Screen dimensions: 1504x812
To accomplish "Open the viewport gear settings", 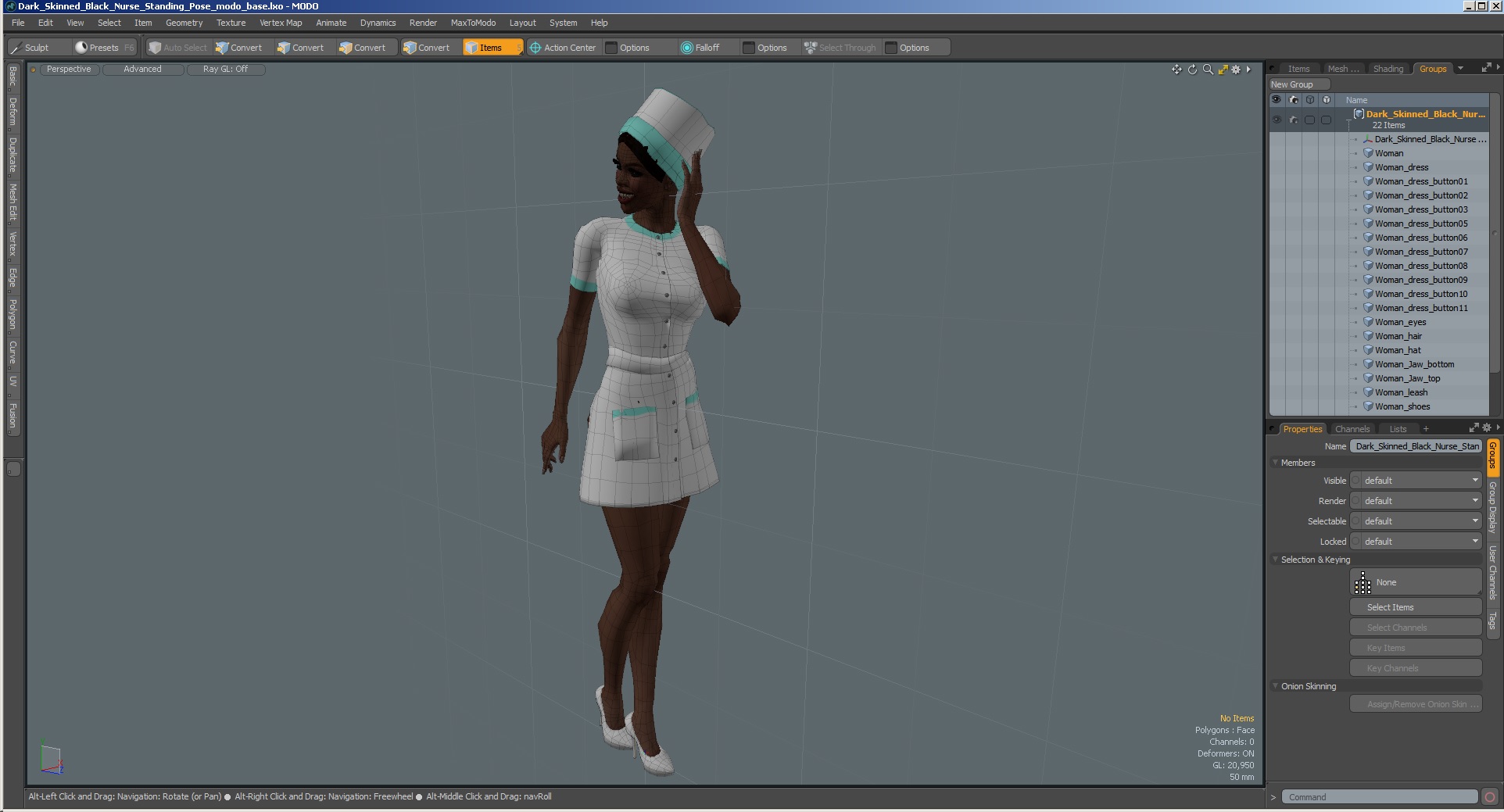I will (1236, 70).
